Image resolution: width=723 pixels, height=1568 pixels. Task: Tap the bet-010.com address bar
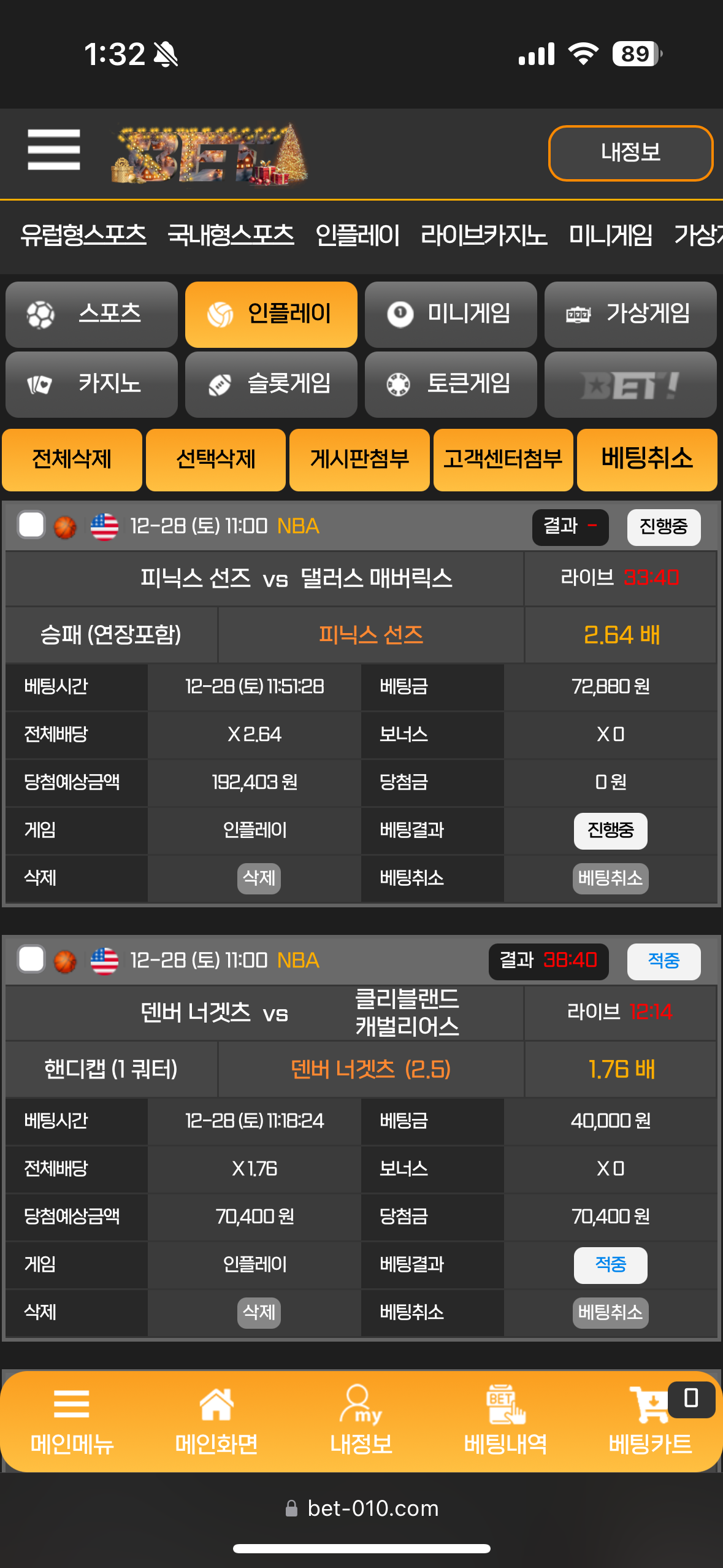pyautogui.click(x=362, y=1508)
